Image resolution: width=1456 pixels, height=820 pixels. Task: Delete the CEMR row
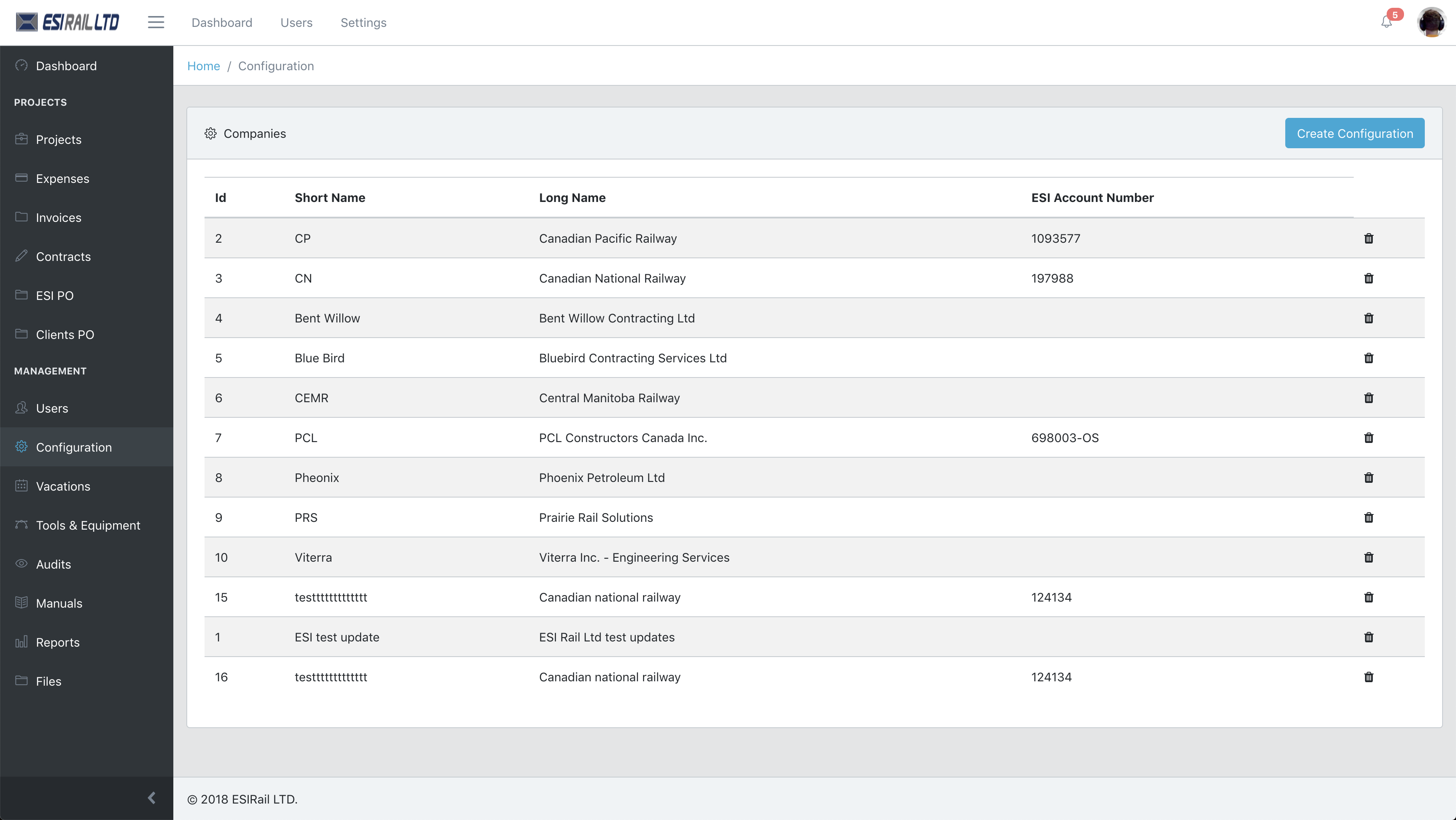tap(1368, 398)
